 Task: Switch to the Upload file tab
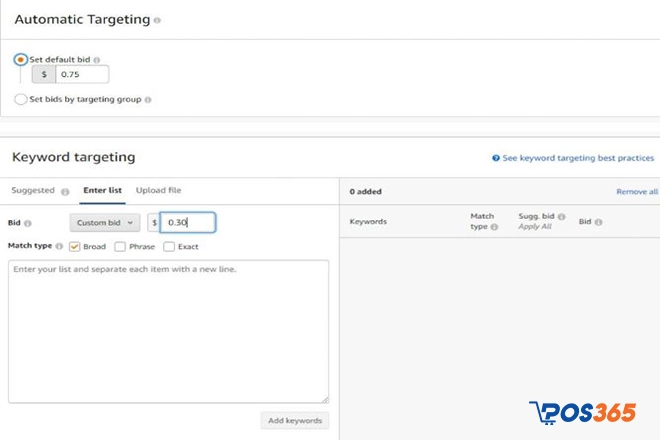pyautogui.click(x=159, y=190)
